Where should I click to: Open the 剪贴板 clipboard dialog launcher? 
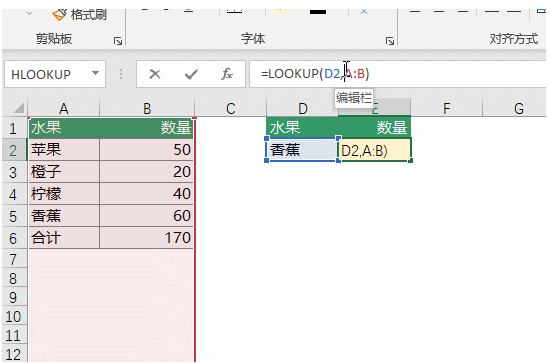pyautogui.click(x=118, y=41)
